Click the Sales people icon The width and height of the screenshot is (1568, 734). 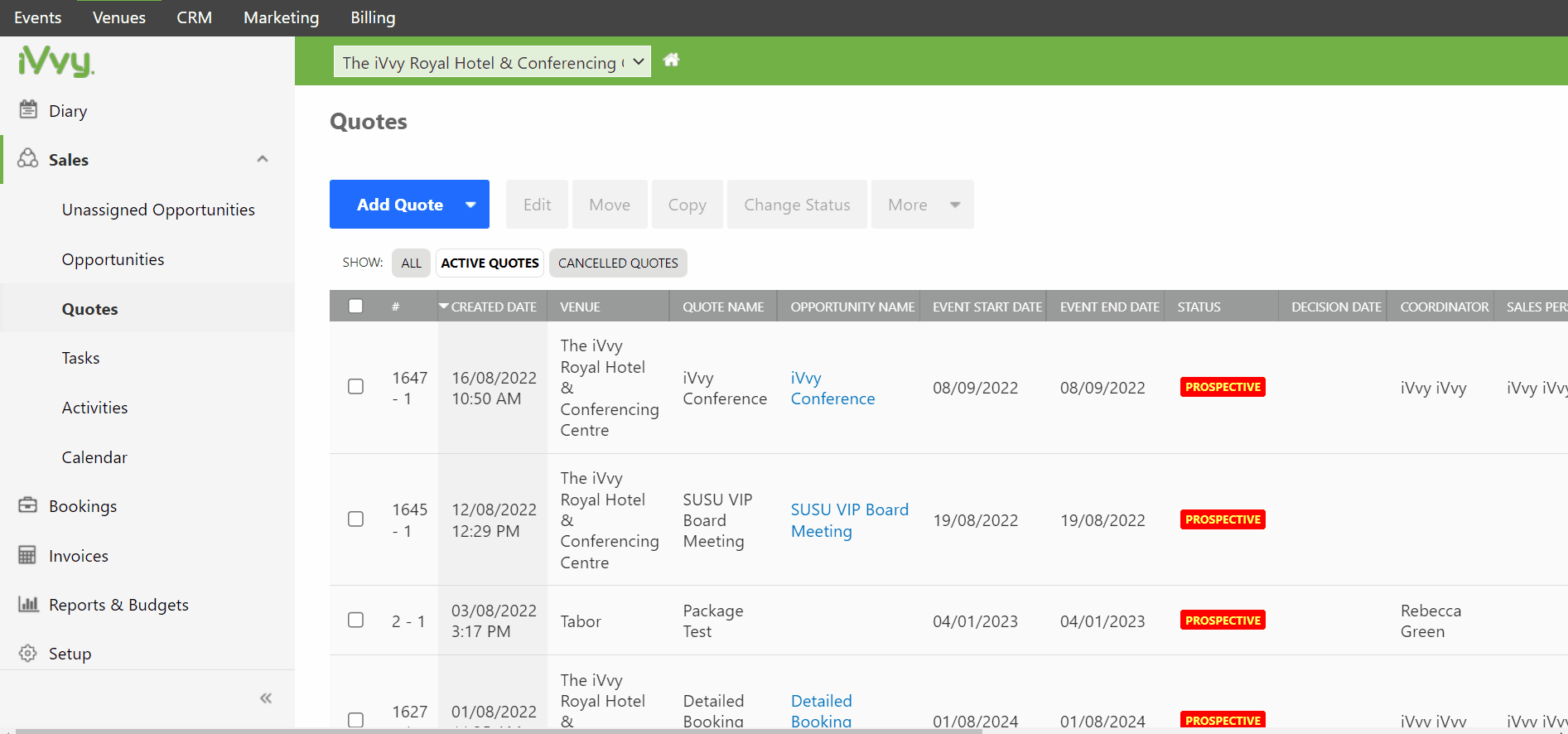pos(28,158)
